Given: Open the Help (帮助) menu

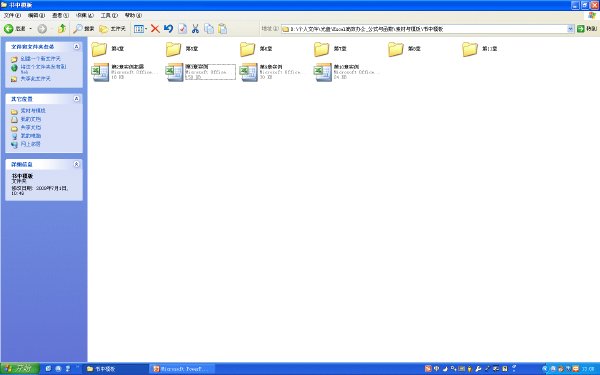Looking at the screenshot, I should click(133, 15).
